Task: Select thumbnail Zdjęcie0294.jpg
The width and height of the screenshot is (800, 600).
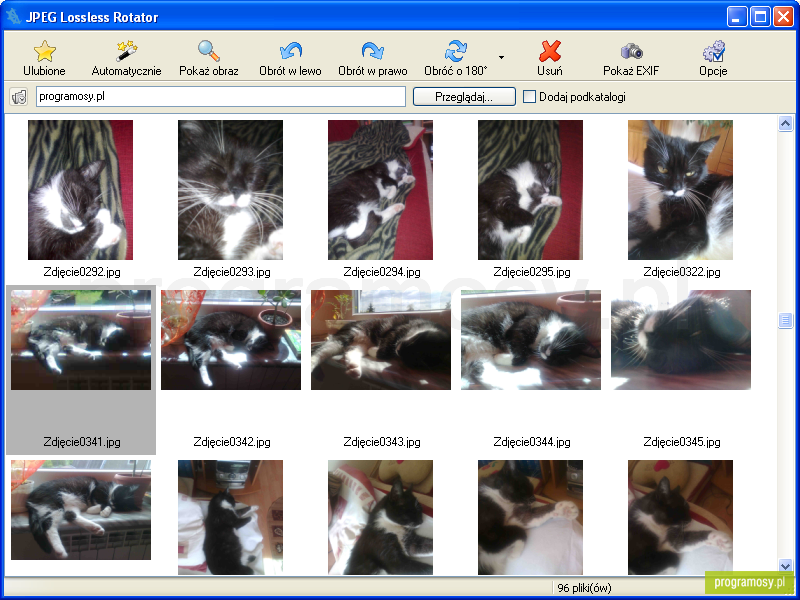Action: coord(381,190)
